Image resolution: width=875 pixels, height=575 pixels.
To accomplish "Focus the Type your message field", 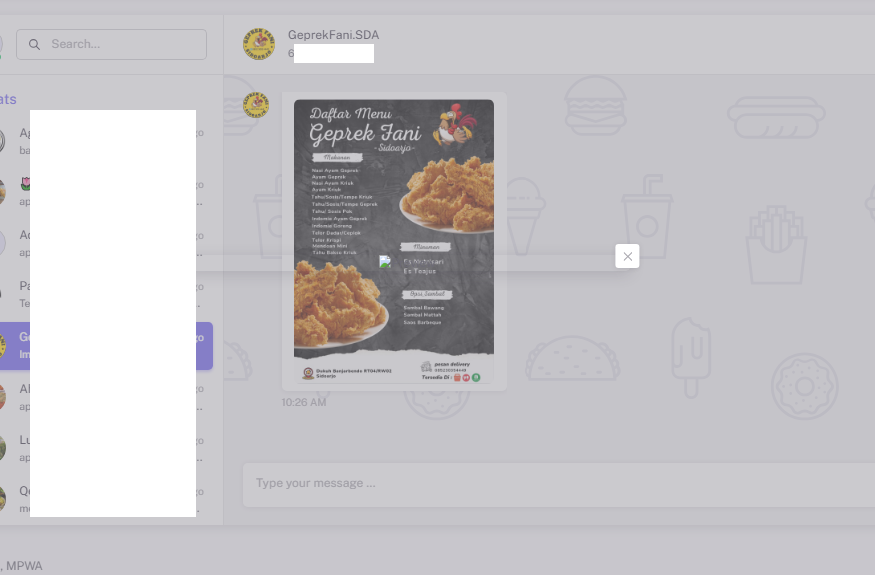I will (558, 483).
